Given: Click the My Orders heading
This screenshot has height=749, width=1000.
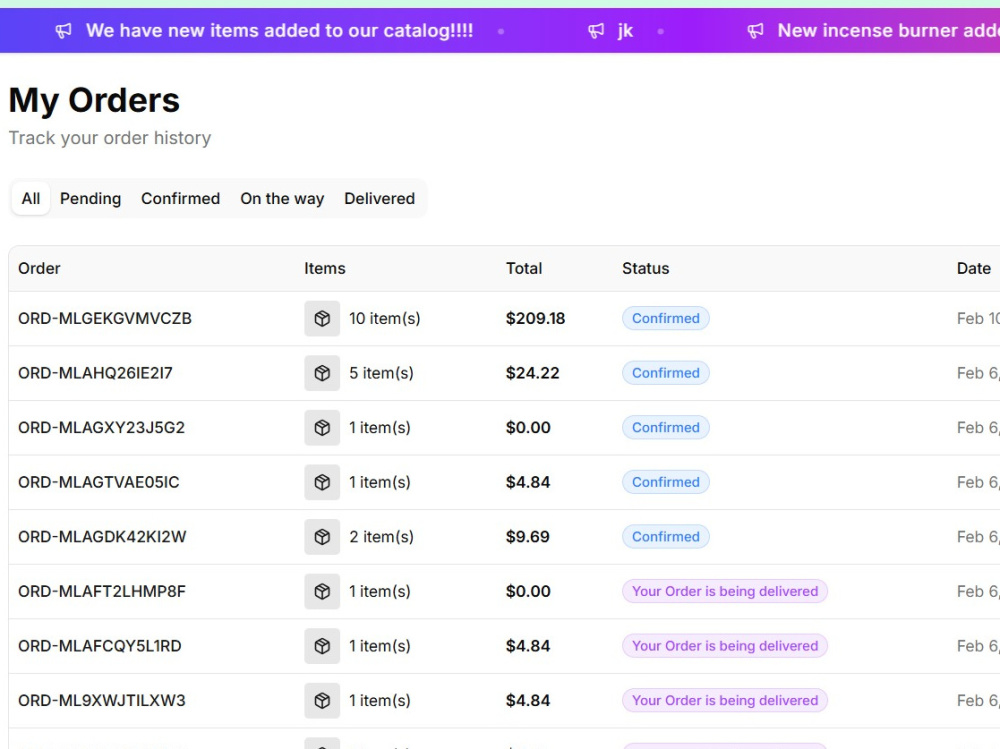Looking at the screenshot, I should point(94,100).
